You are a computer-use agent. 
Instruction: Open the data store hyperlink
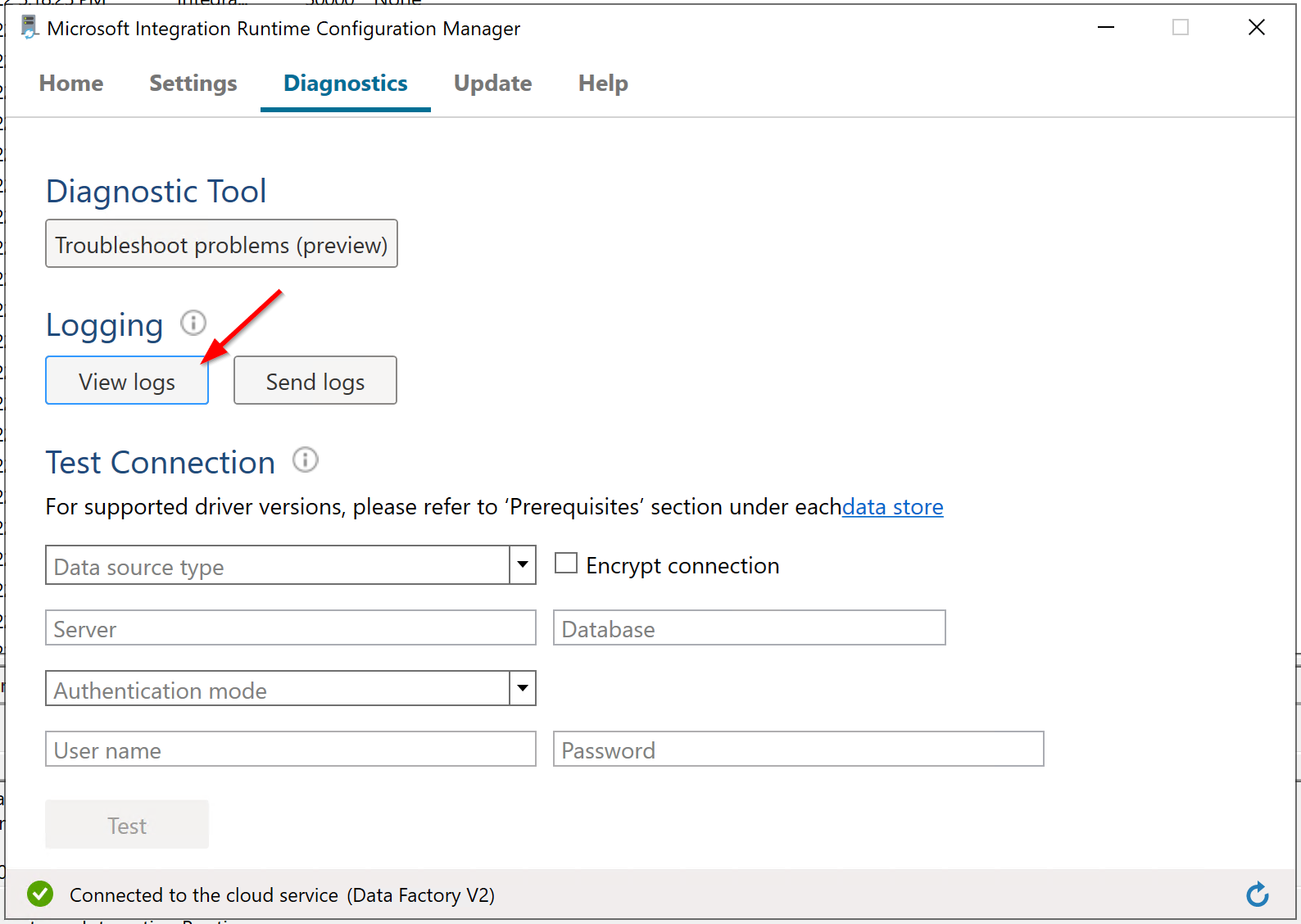[x=893, y=507]
